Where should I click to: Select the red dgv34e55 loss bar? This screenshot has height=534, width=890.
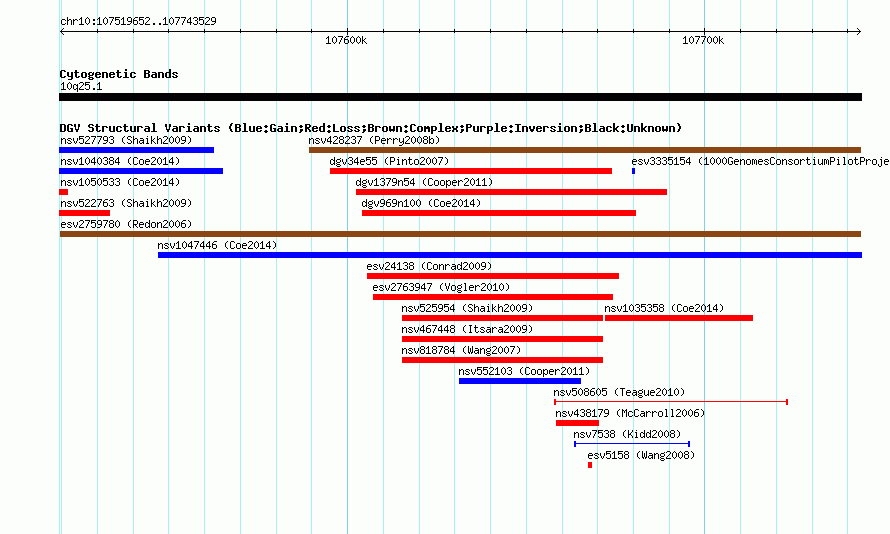pyautogui.click(x=471, y=171)
